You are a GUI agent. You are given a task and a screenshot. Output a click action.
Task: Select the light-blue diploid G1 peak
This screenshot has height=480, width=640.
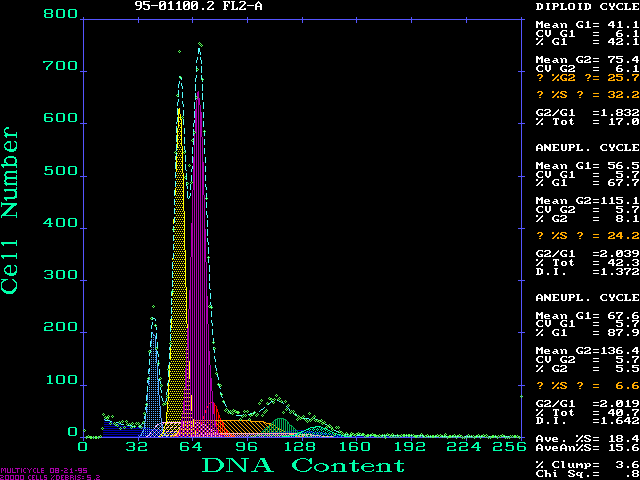(153, 388)
